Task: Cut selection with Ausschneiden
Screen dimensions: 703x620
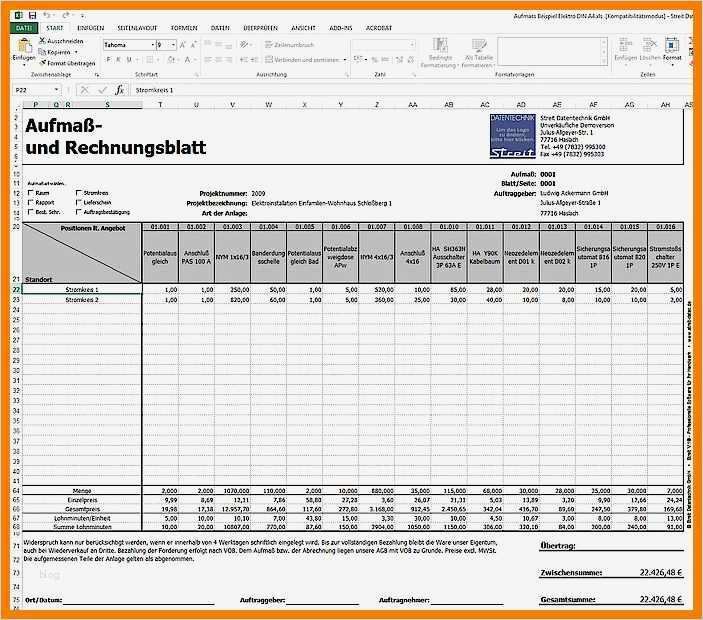Action: pos(61,41)
